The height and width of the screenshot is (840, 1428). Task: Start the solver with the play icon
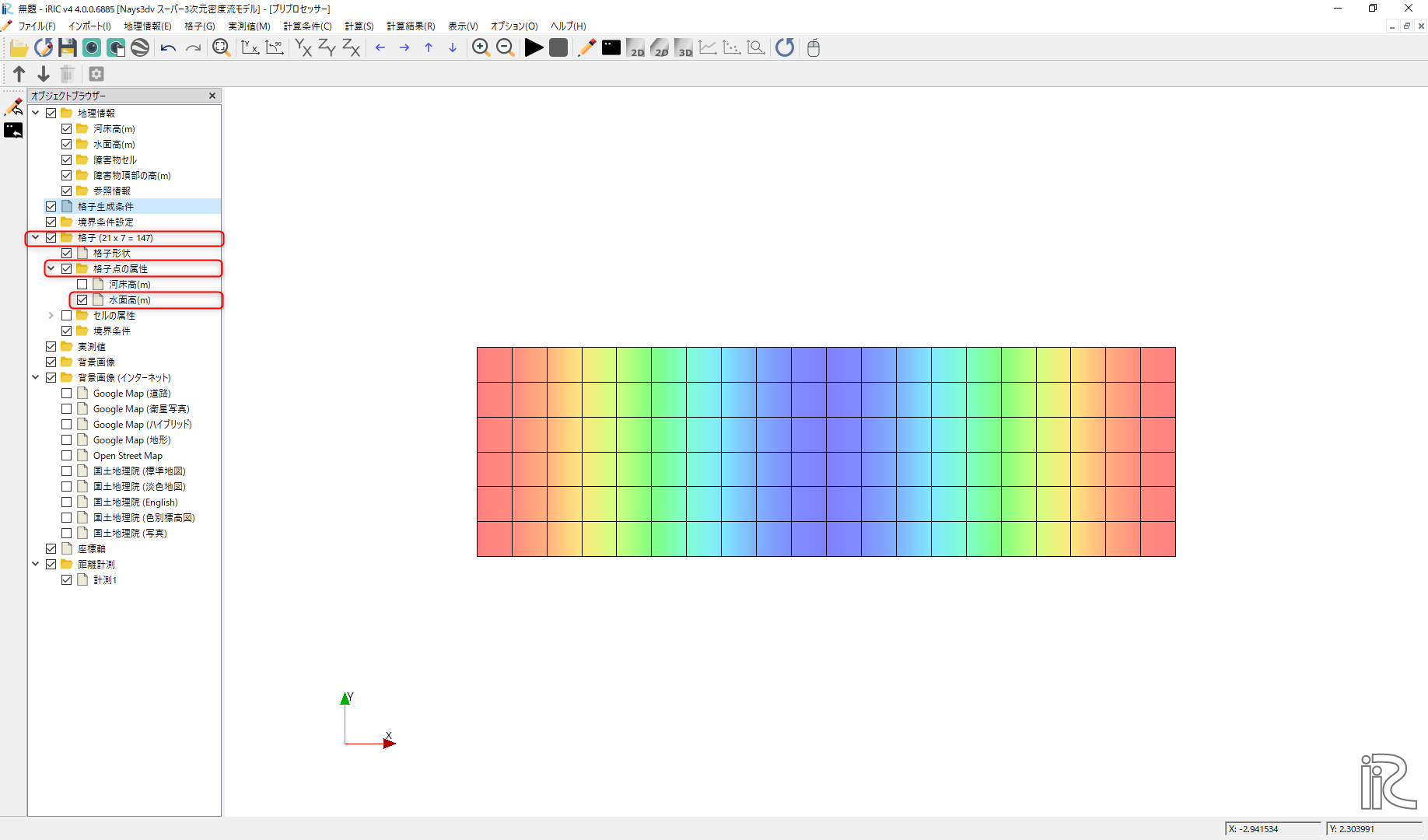[534, 48]
